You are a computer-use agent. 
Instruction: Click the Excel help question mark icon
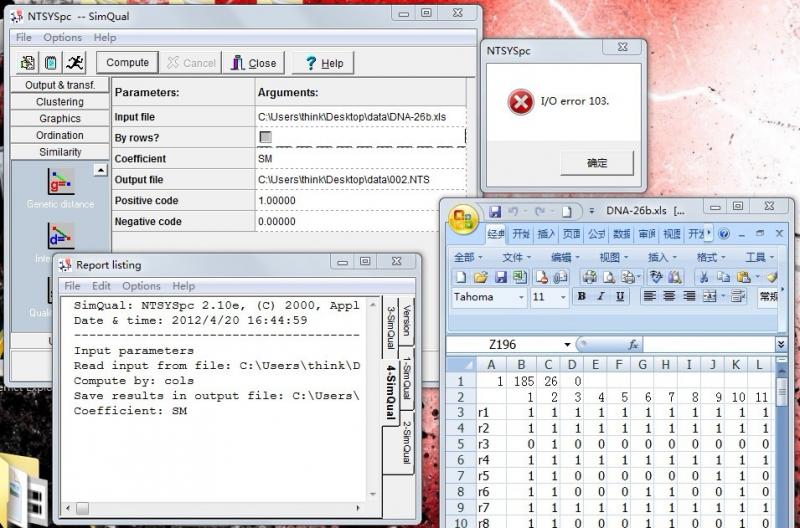[723, 234]
